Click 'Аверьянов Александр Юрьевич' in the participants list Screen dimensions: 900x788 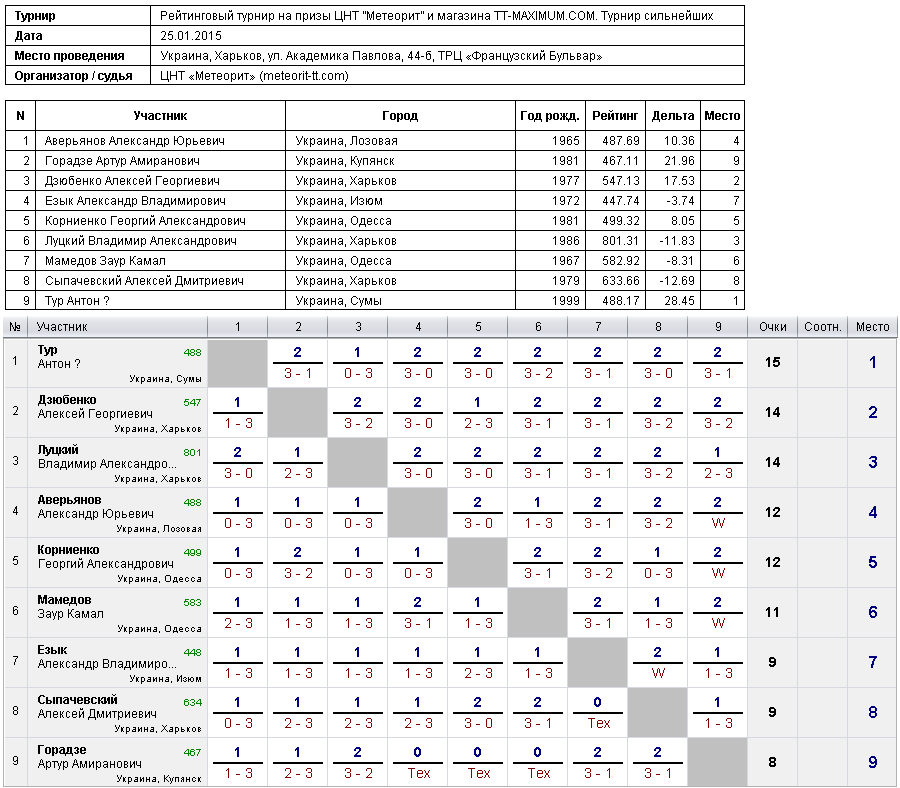(135, 141)
